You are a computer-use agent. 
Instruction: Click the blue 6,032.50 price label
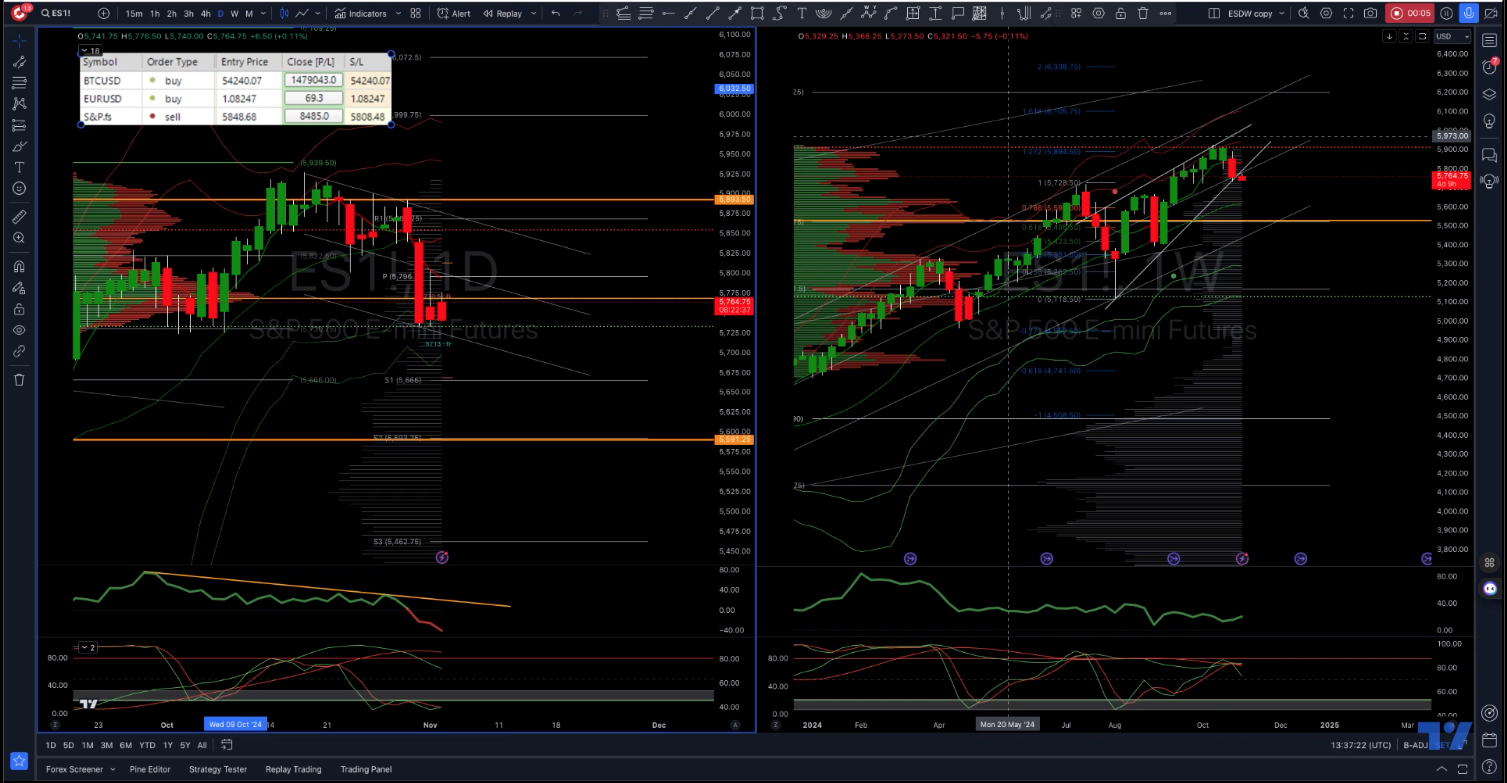734,89
